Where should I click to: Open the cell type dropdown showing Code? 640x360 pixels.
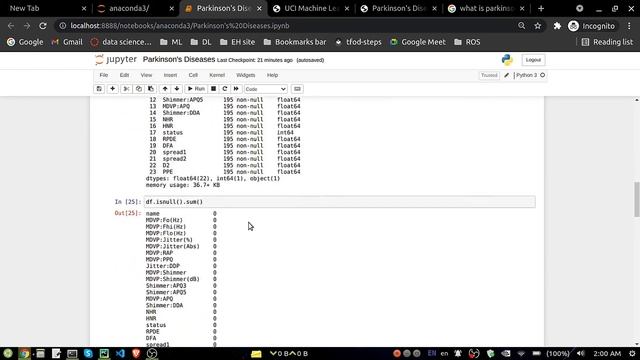point(266,89)
